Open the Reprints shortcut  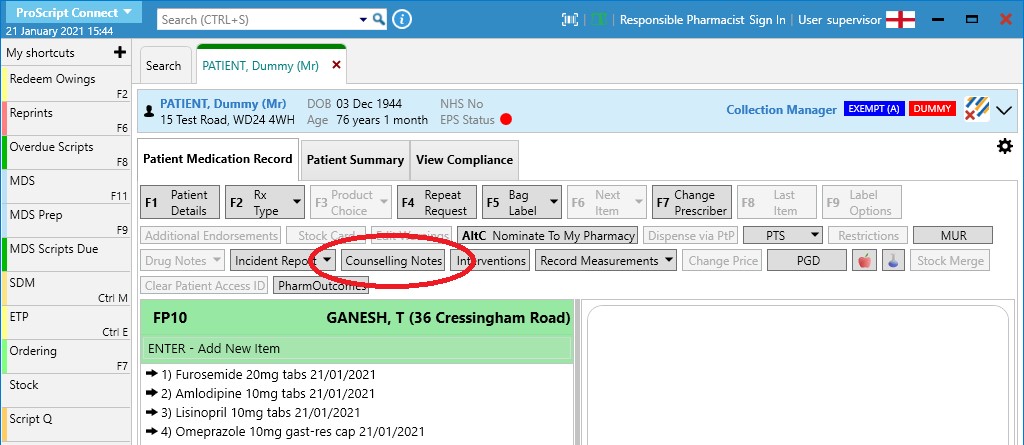pos(66,119)
